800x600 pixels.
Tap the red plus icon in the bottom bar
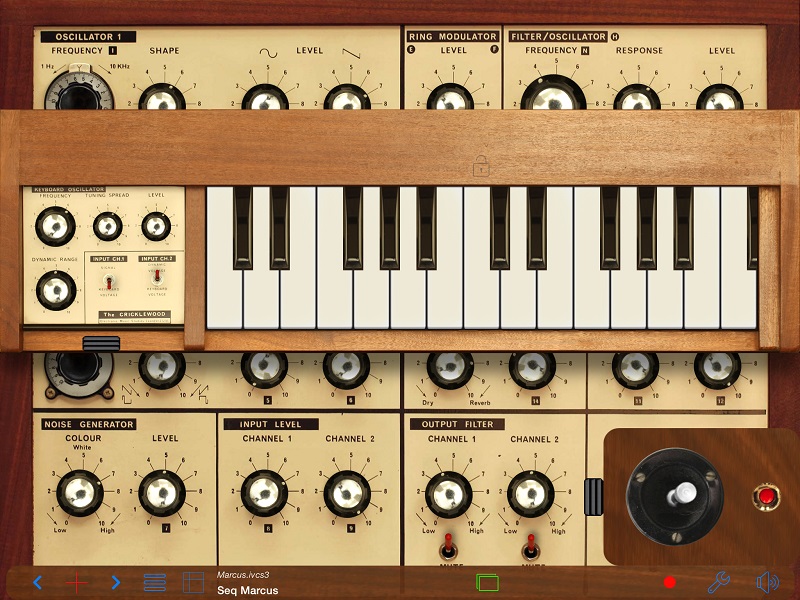click(x=77, y=582)
